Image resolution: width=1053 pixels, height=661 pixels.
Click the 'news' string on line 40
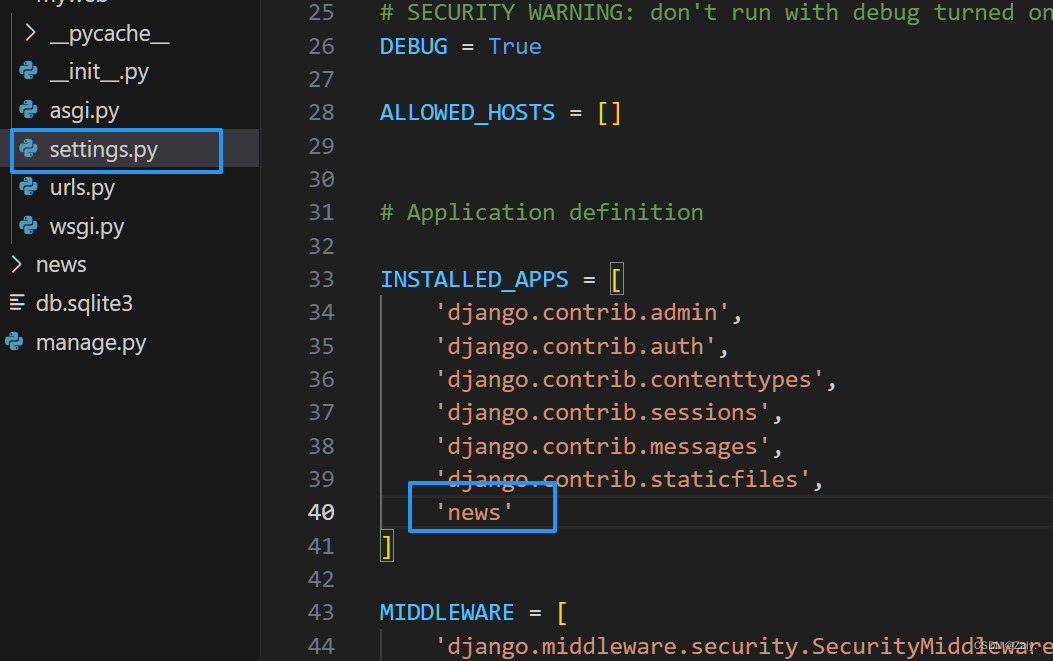474,513
